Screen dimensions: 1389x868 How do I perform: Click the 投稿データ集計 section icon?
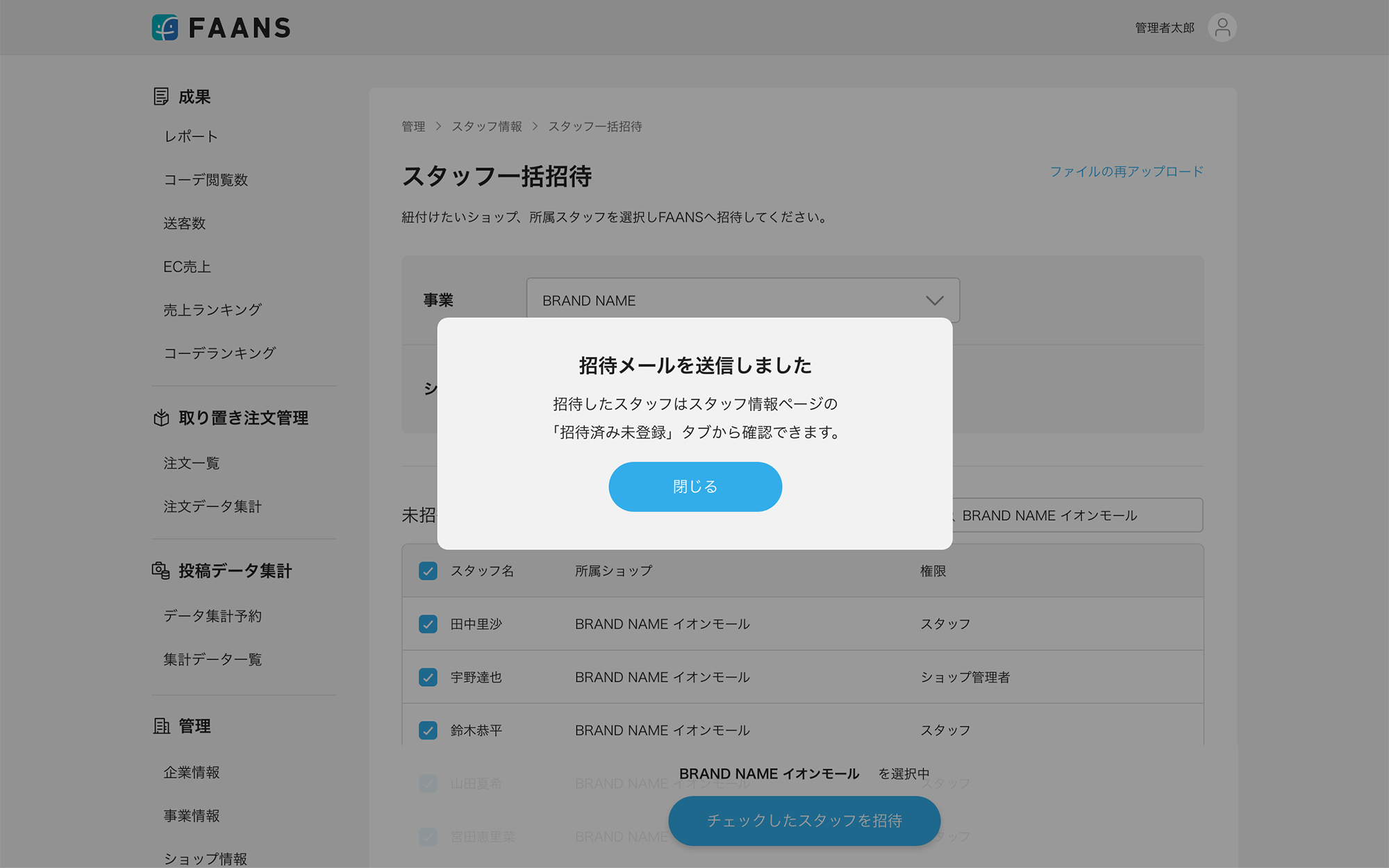point(161,571)
